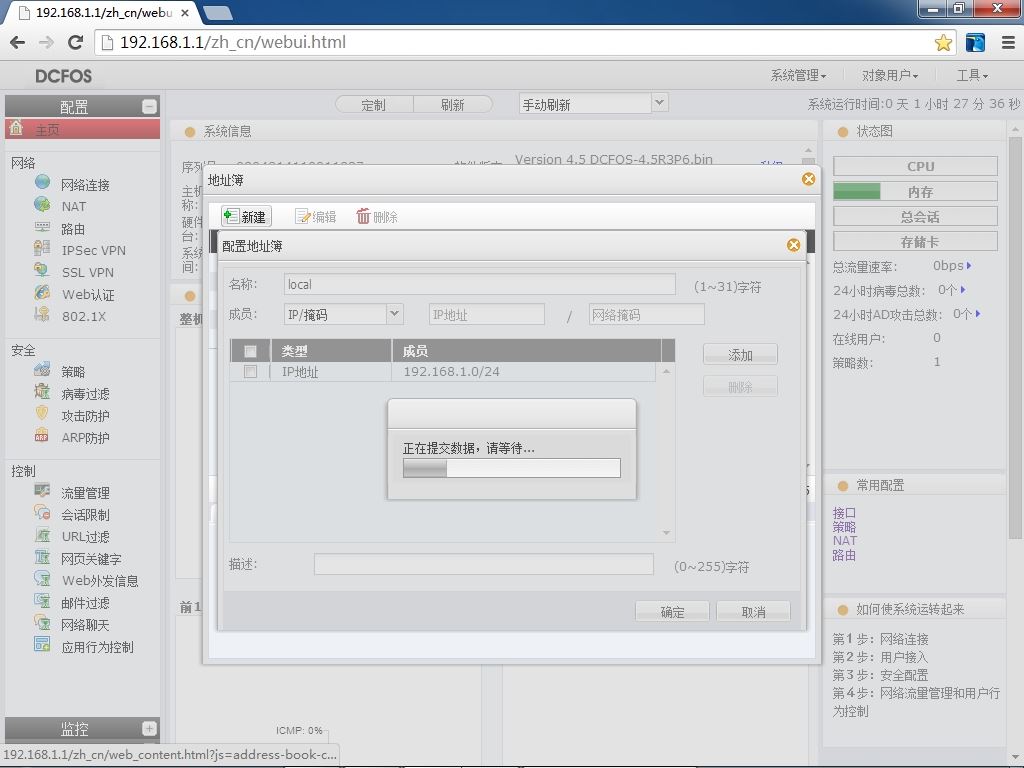Go back with the browser arrow

tap(18, 42)
